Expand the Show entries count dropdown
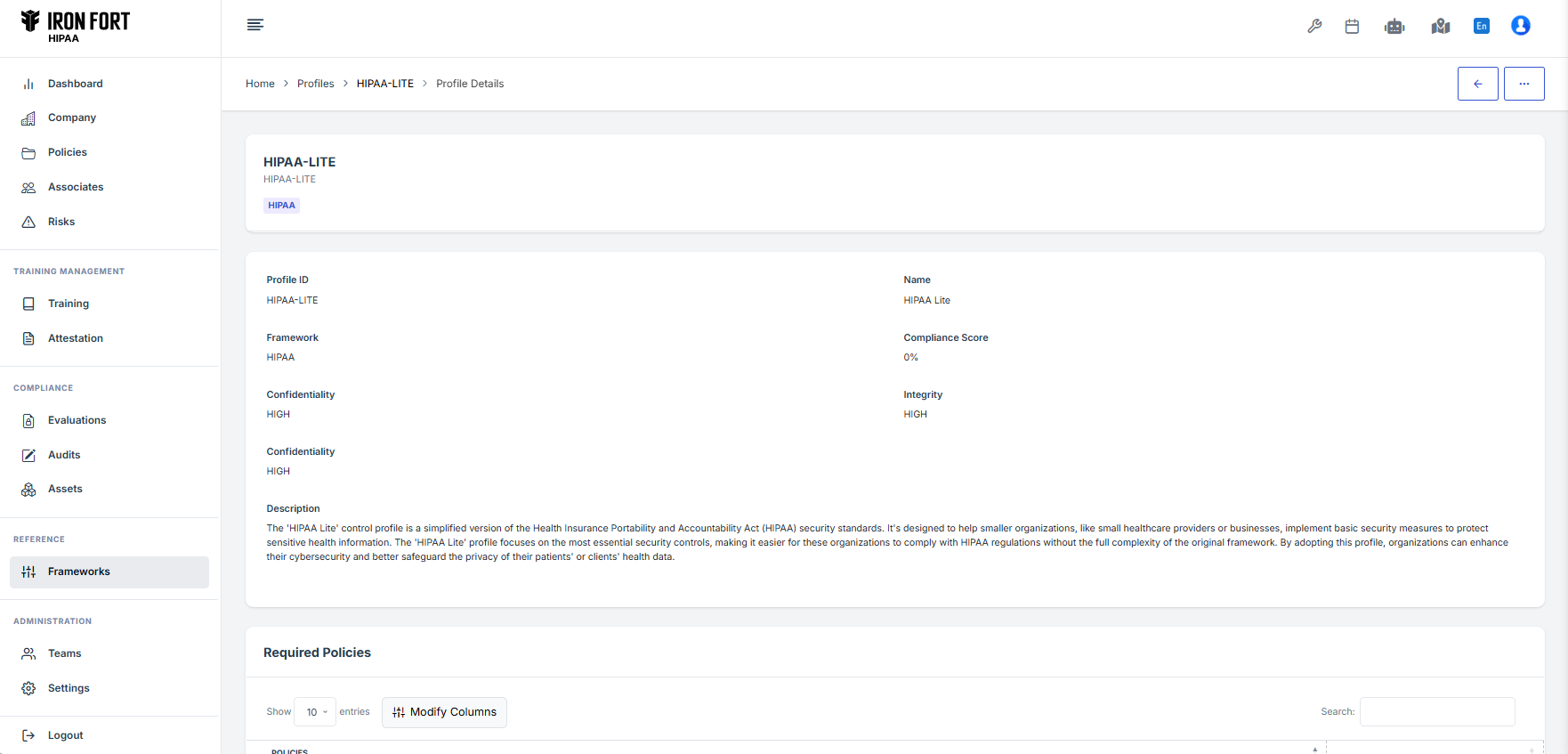Image resolution: width=1568 pixels, height=754 pixels. click(315, 712)
